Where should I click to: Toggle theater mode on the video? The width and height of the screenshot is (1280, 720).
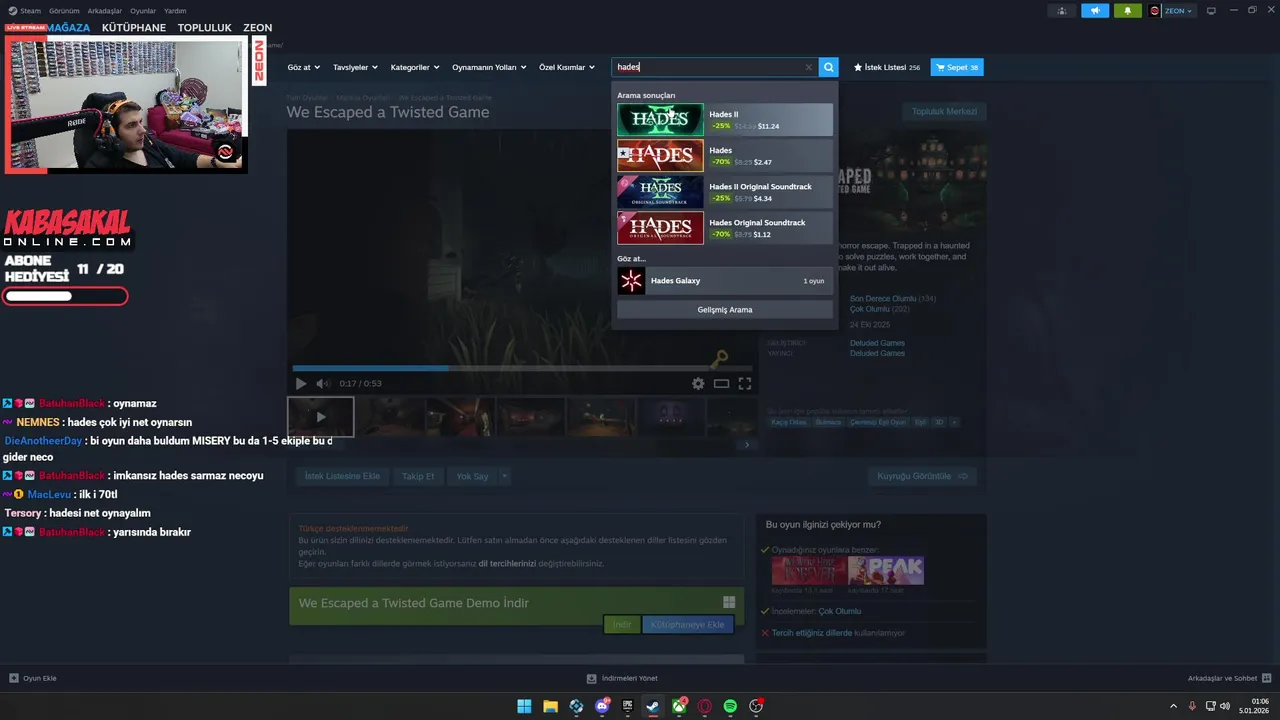point(721,383)
